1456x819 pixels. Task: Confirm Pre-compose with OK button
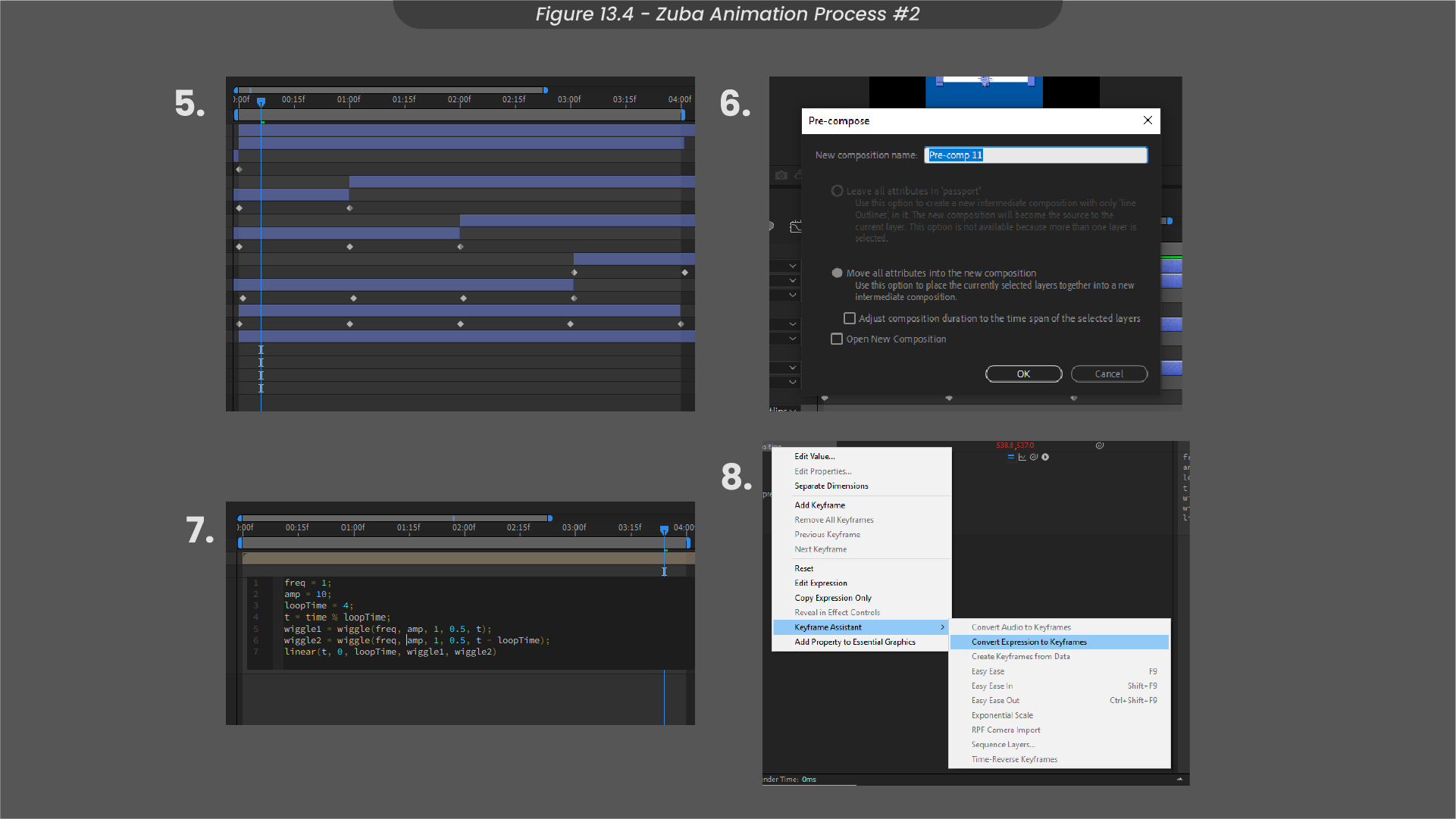[x=1023, y=374]
